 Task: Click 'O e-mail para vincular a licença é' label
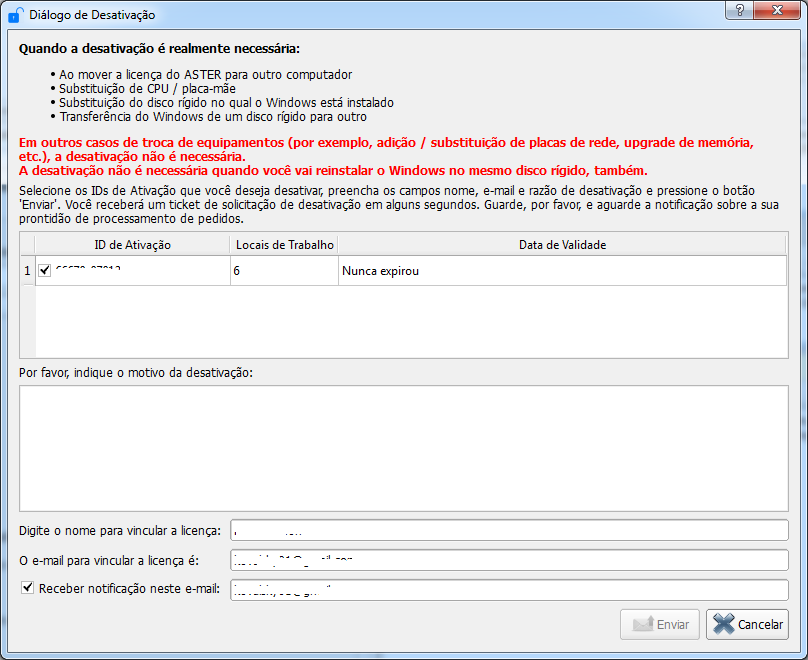click(109, 561)
